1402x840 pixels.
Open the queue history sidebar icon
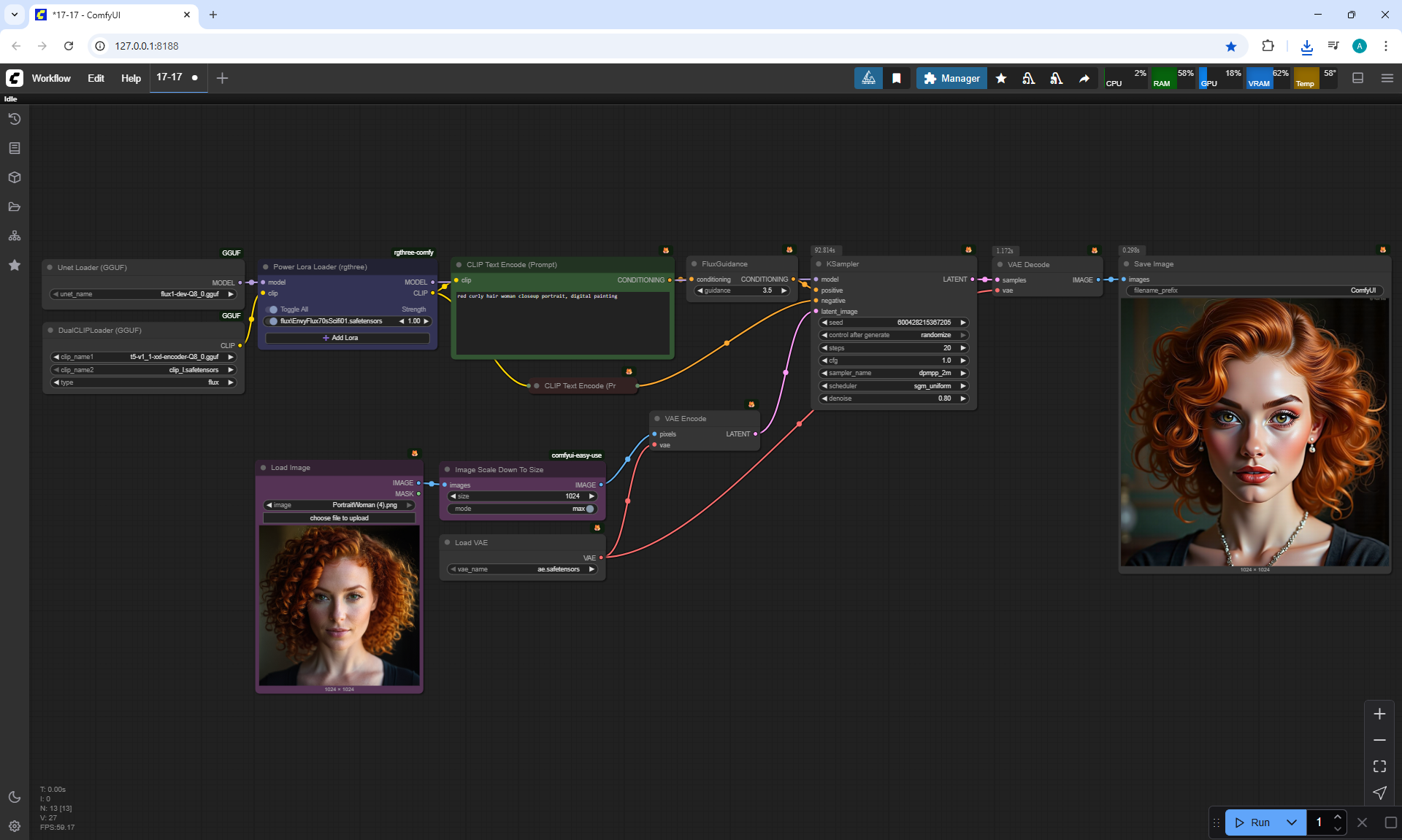[15, 119]
